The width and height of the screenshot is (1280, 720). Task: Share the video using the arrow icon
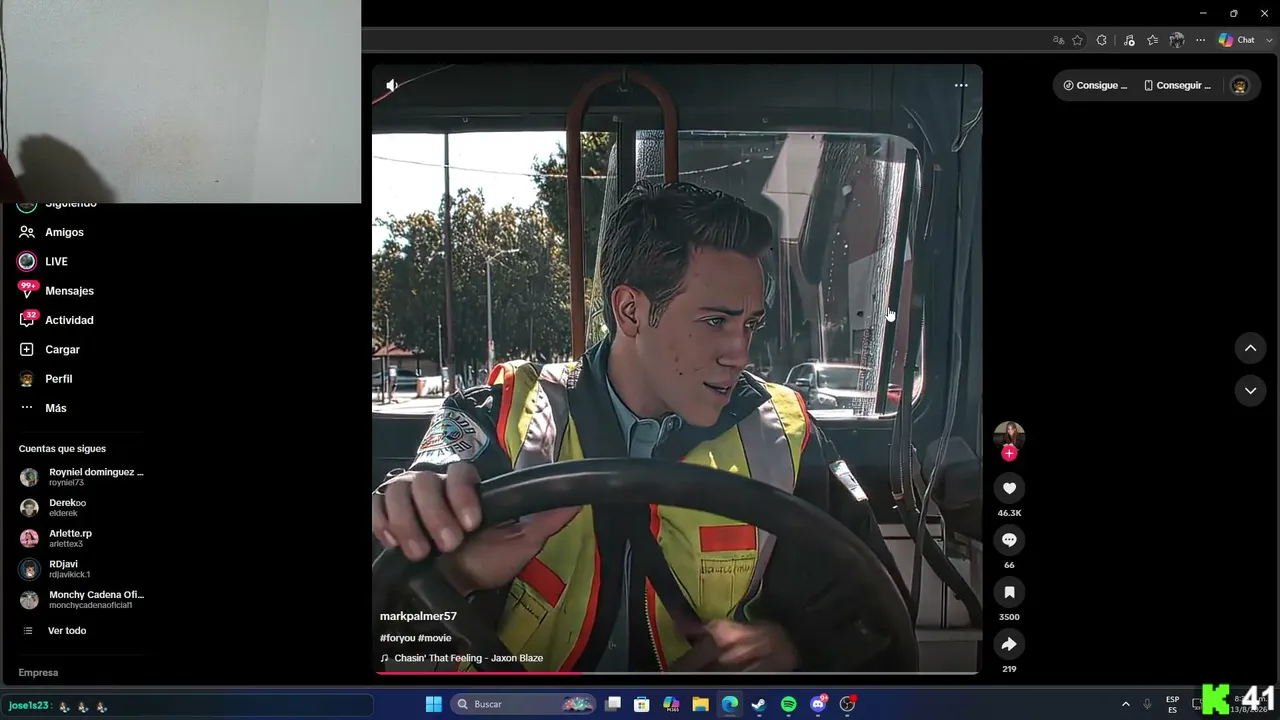click(x=1009, y=644)
